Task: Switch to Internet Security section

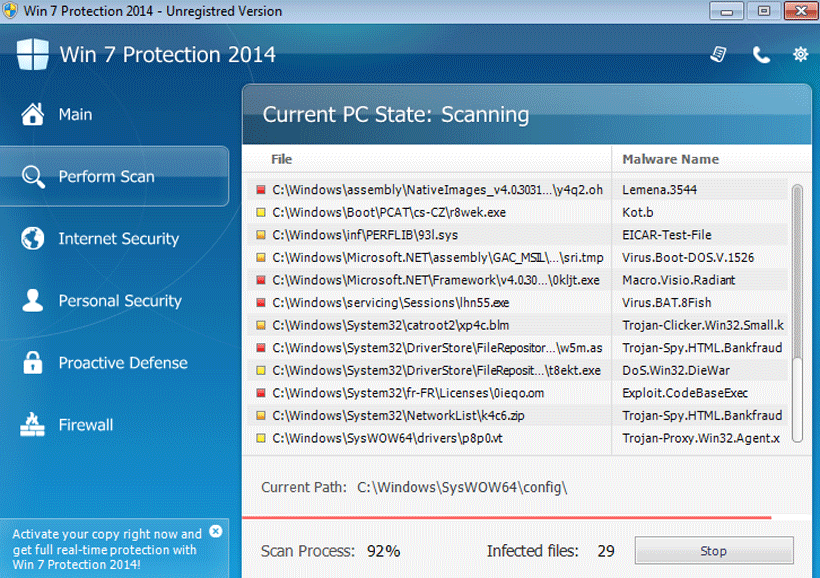Action: 118,239
